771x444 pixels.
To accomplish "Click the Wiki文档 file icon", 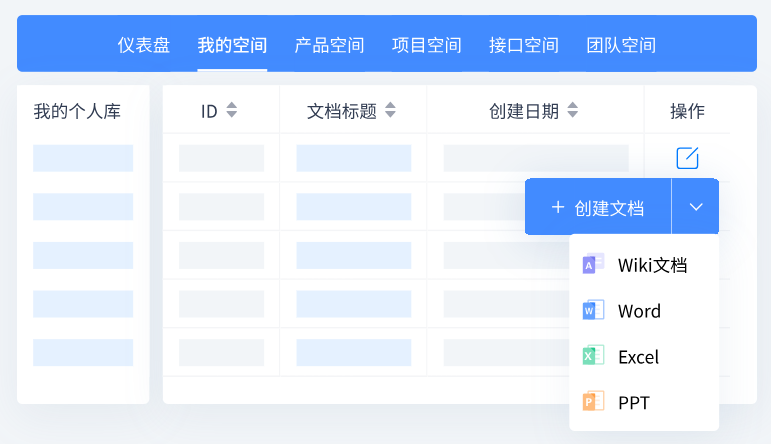I will point(593,264).
